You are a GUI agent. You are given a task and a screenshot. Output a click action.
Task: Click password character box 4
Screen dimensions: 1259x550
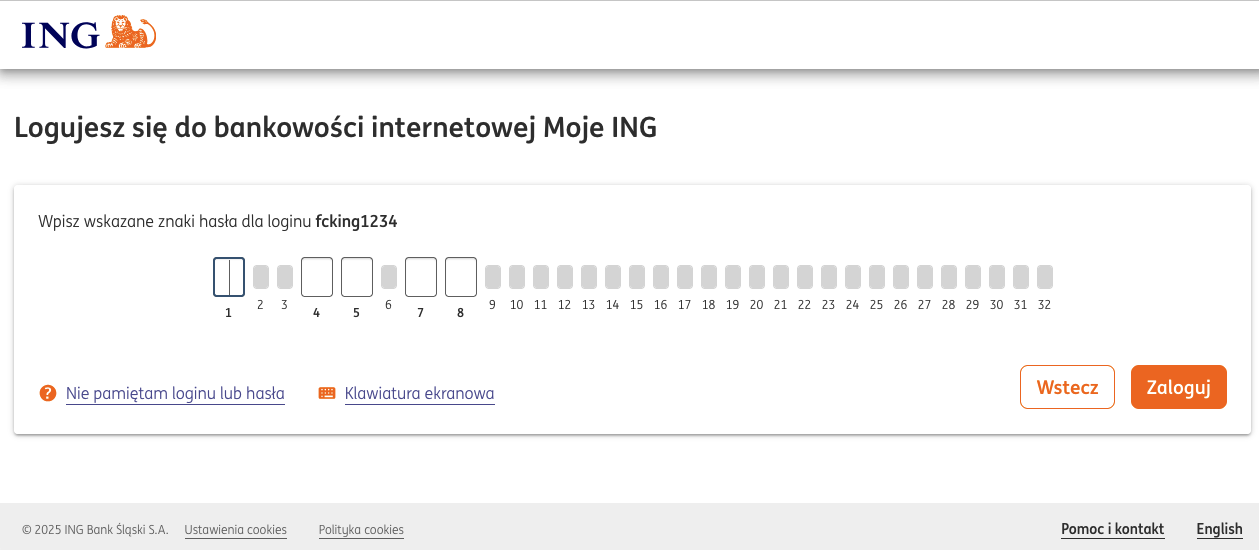click(x=317, y=277)
